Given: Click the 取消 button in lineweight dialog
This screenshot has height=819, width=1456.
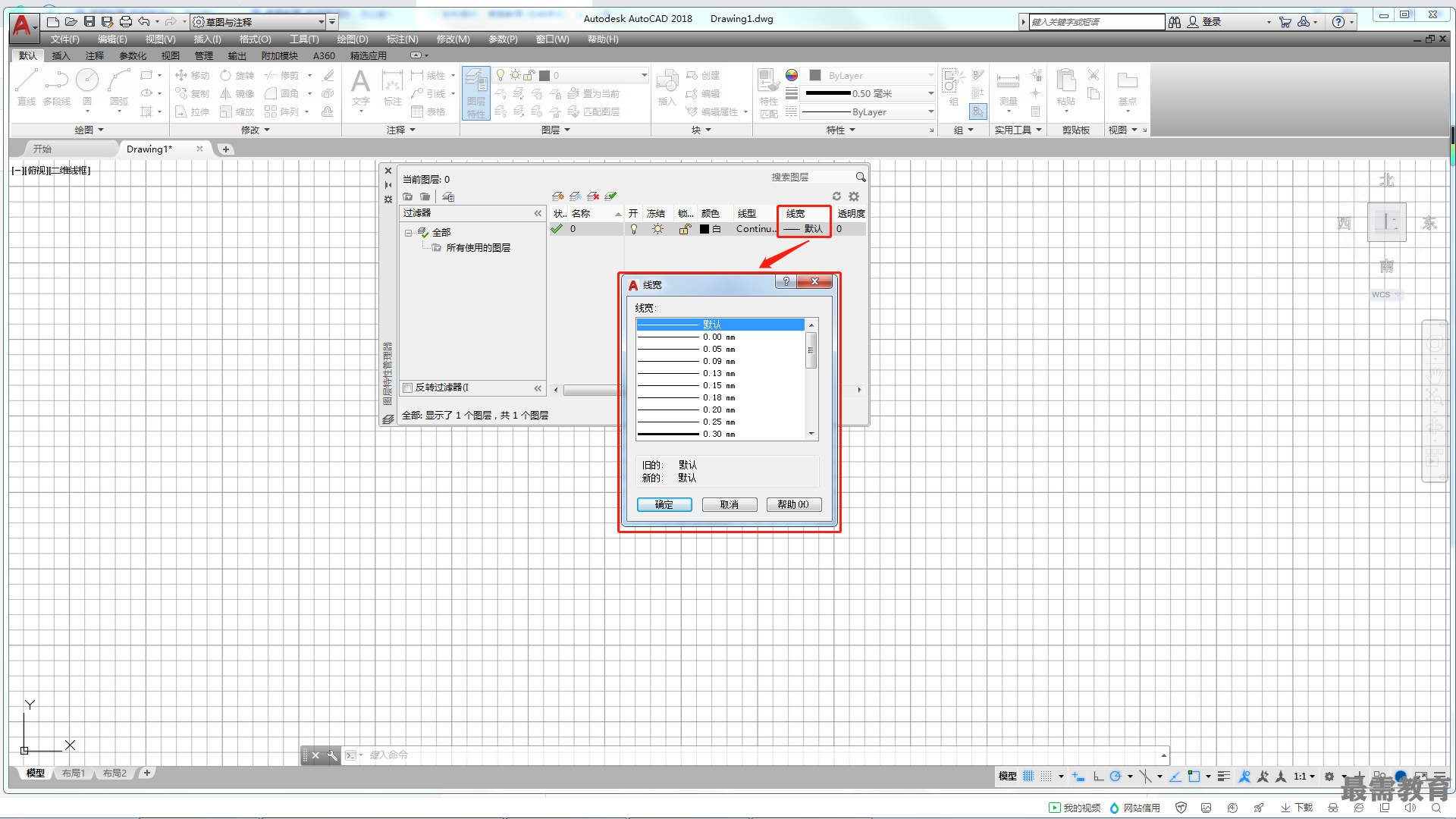Looking at the screenshot, I should [x=730, y=504].
